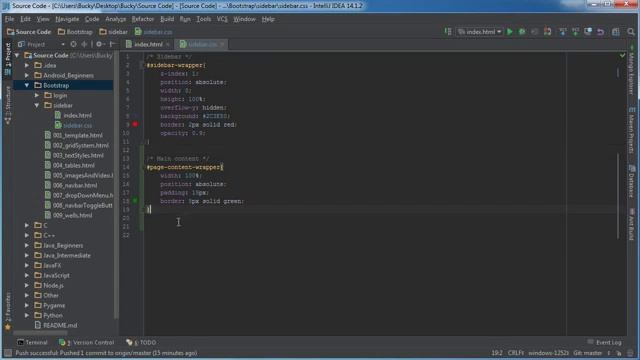640x360 pixels.
Task: Open the File menu
Action: [9, 19]
